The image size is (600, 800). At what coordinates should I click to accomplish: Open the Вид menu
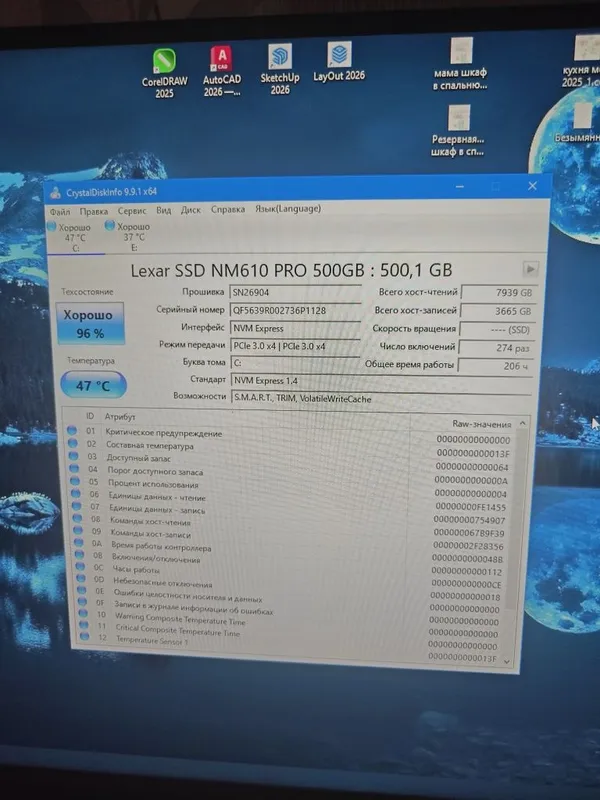click(x=163, y=210)
